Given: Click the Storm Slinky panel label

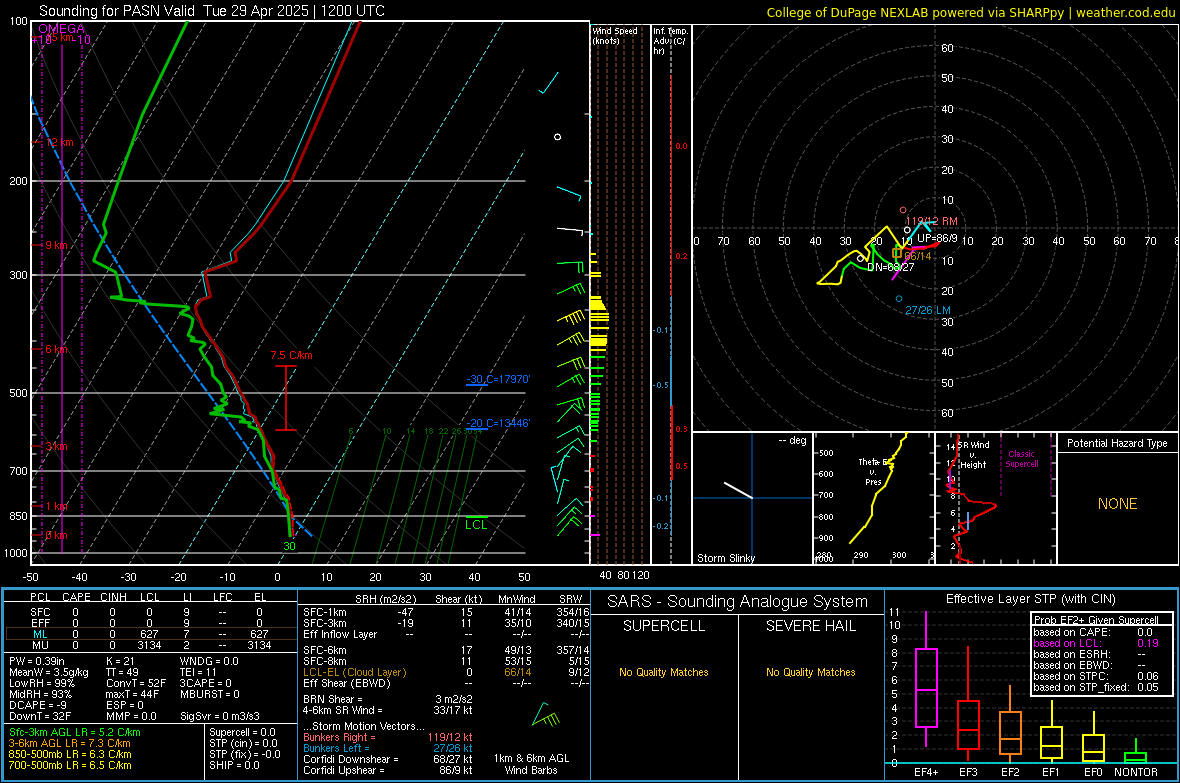Looking at the screenshot, I should (x=725, y=558).
